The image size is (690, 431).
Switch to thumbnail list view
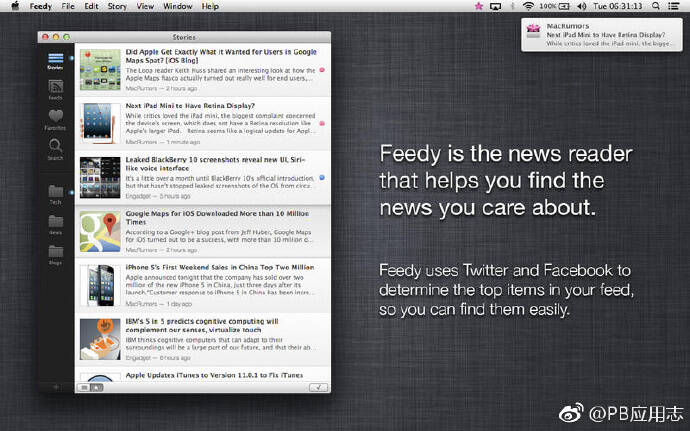[97, 387]
